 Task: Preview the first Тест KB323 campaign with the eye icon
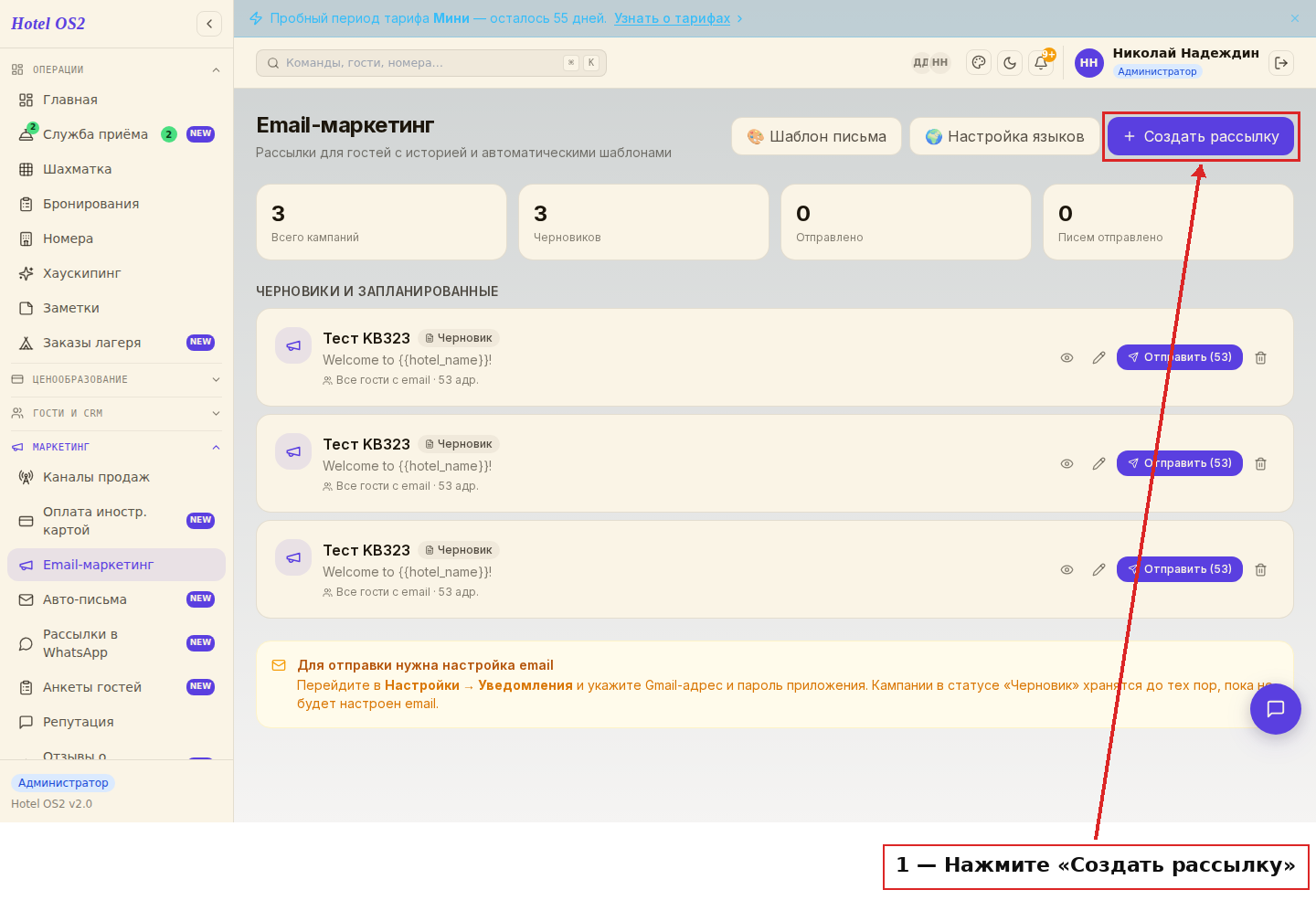tap(1067, 357)
